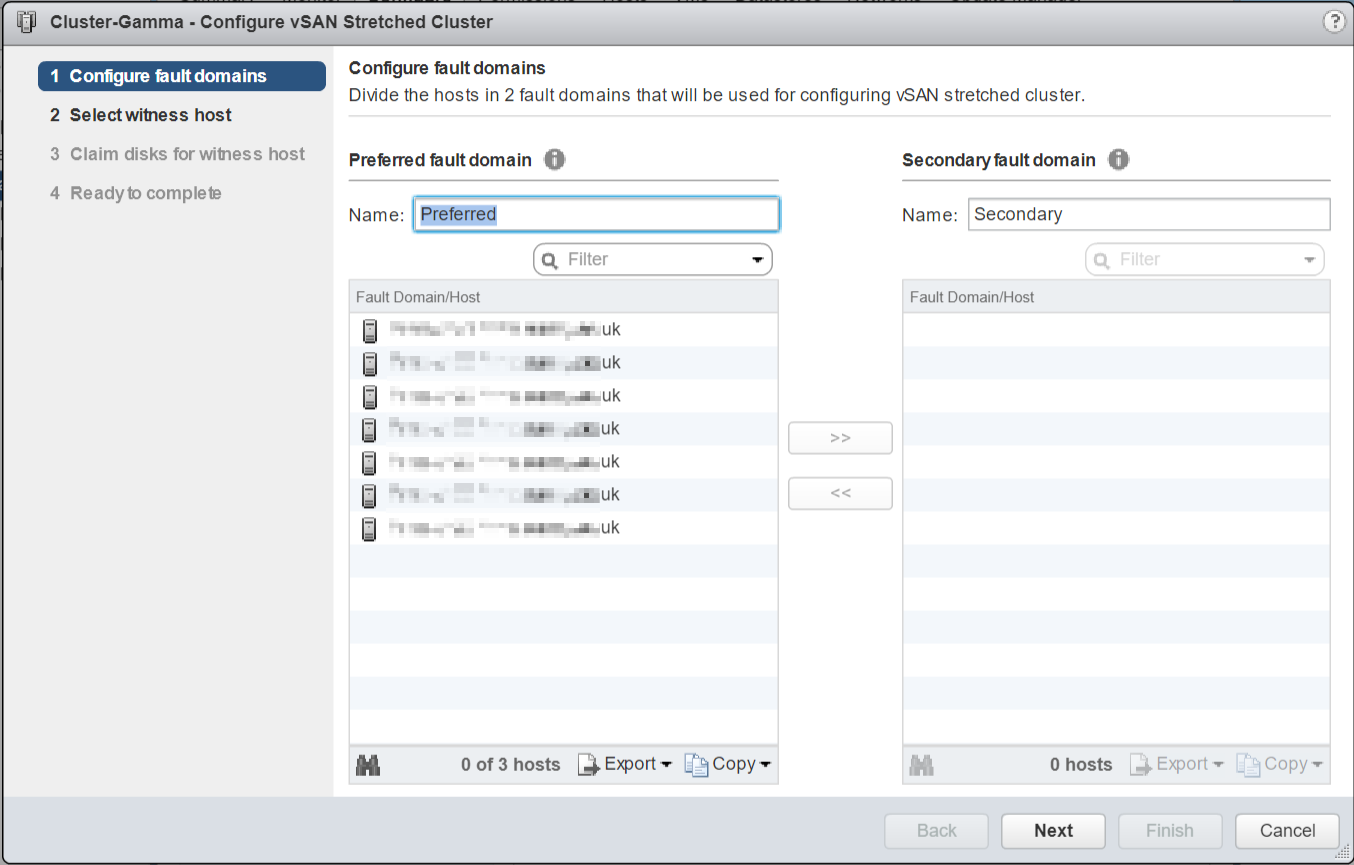The width and height of the screenshot is (1354, 865).
Task: Open the Export menu under Preferred list
Action: pyautogui.click(x=624, y=765)
